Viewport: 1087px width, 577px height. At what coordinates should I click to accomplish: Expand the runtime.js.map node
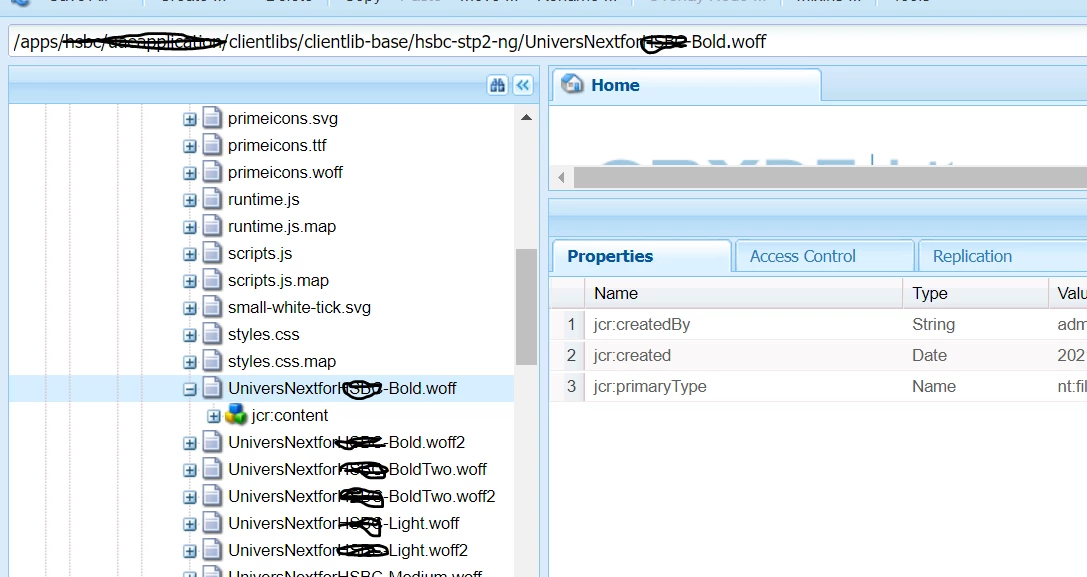point(189,227)
